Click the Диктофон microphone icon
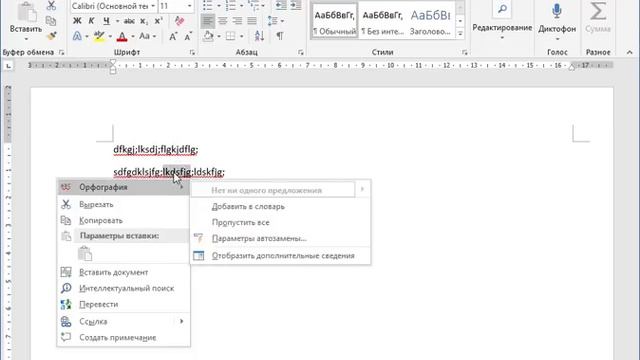640x360 pixels. click(x=557, y=11)
